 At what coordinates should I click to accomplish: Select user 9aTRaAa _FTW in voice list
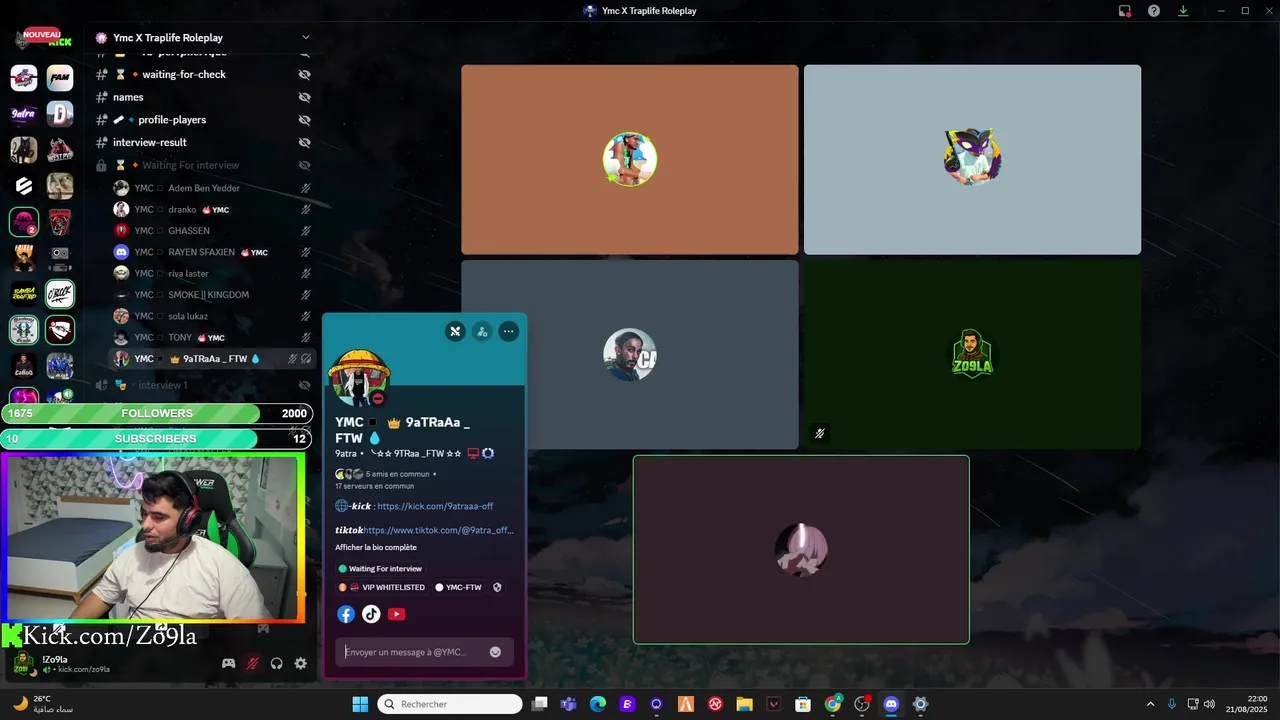pyautogui.click(x=211, y=359)
